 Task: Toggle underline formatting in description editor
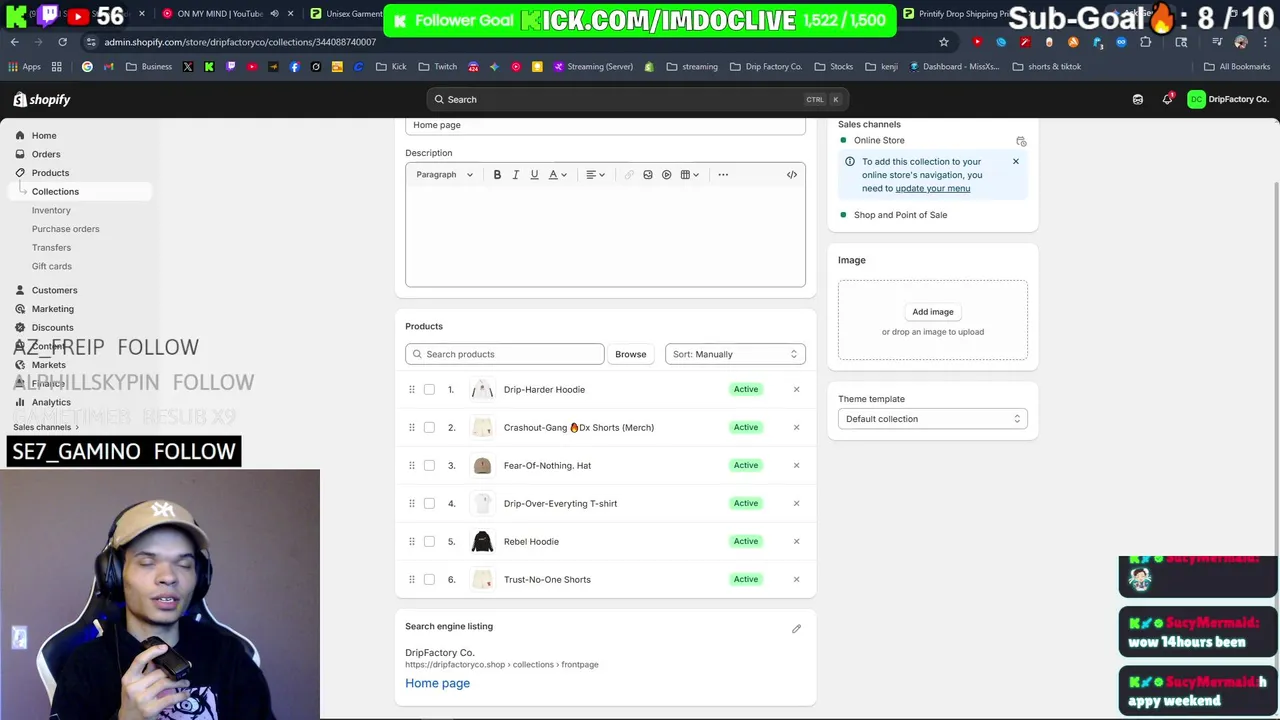[534, 175]
